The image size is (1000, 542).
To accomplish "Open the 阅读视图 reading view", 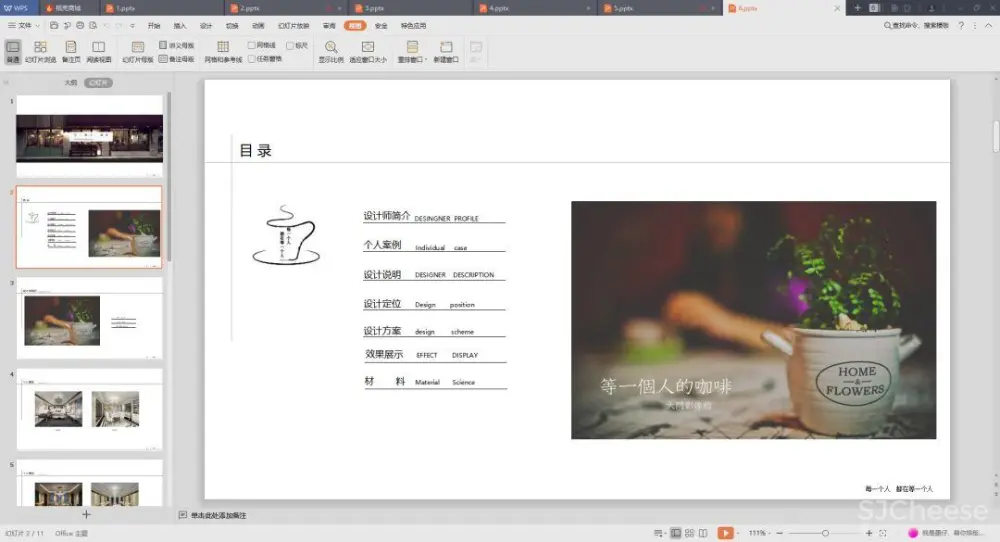I will [98, 52].
